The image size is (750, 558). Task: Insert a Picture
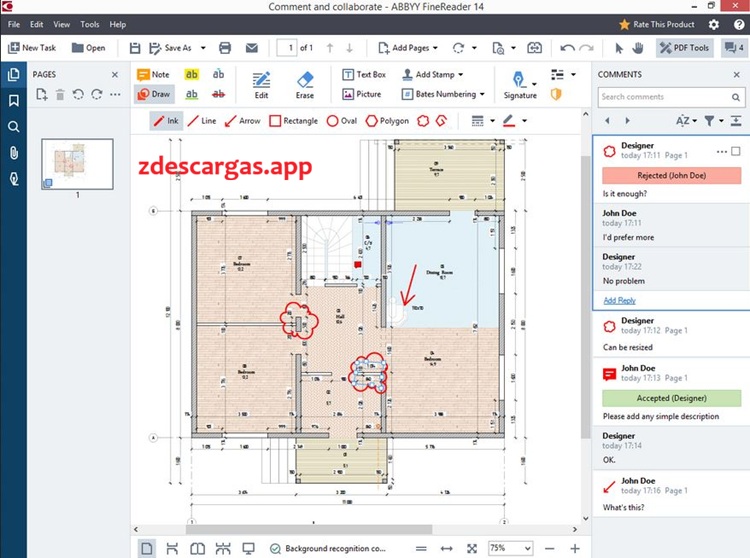pos(362,94)
